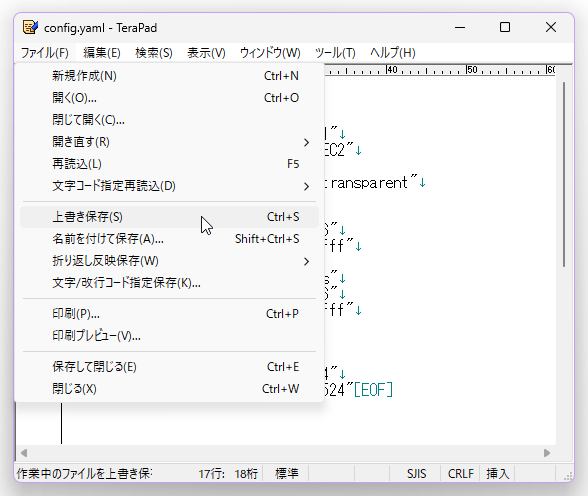Expand the 開き直す(R) submenu

[x=170, y=142]
